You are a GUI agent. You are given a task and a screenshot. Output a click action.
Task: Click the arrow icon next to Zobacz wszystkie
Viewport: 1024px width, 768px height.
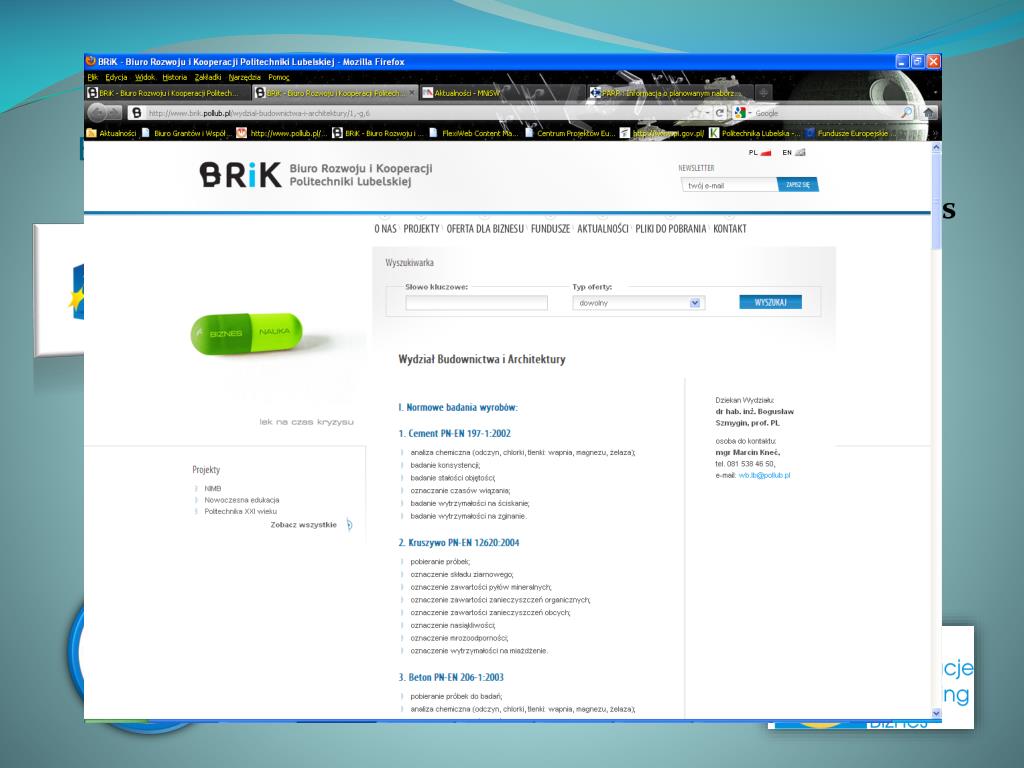[x=349, y=524]
